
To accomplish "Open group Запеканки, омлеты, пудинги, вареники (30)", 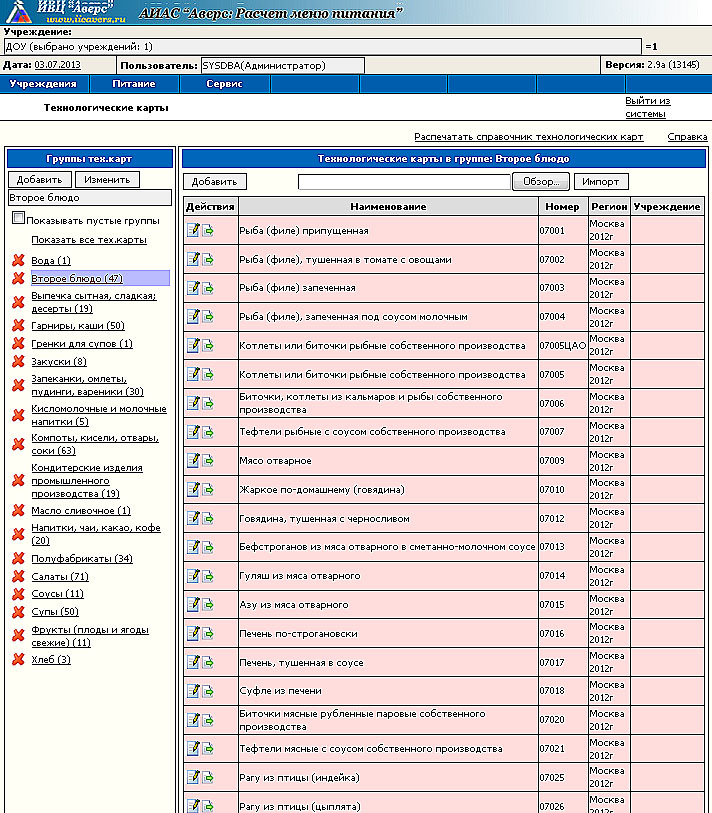I will pyautogui.click(x=87, y=385).
